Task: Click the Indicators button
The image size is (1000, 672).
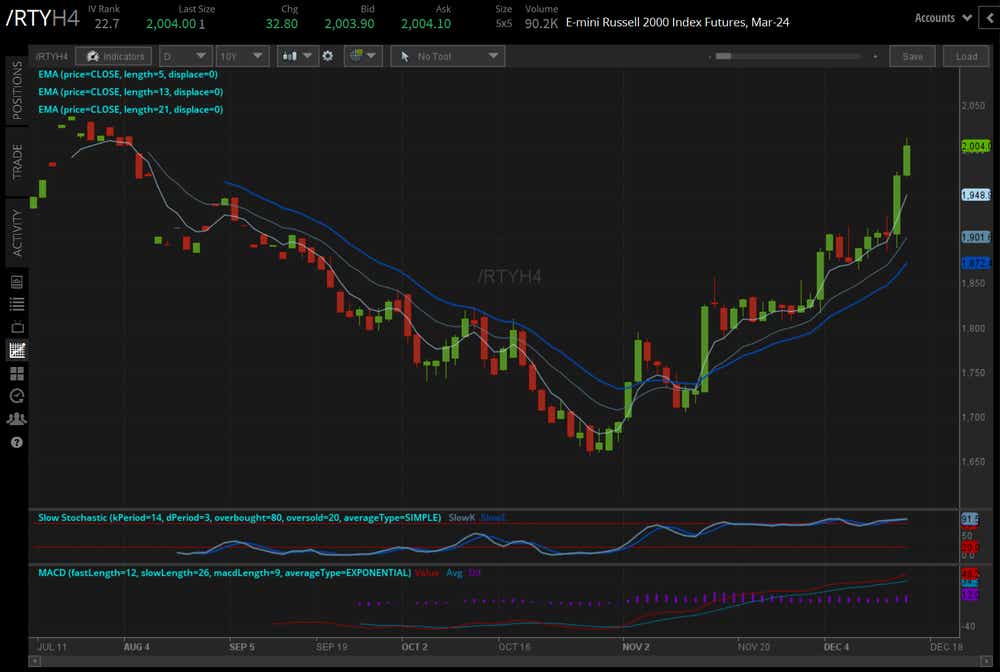Action: [115, 57]
